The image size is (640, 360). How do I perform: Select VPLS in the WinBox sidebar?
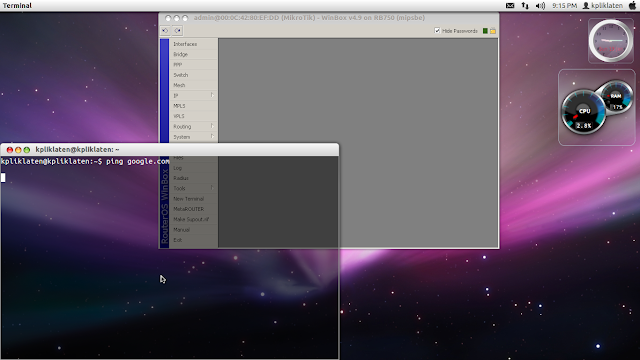click(193, 116)
